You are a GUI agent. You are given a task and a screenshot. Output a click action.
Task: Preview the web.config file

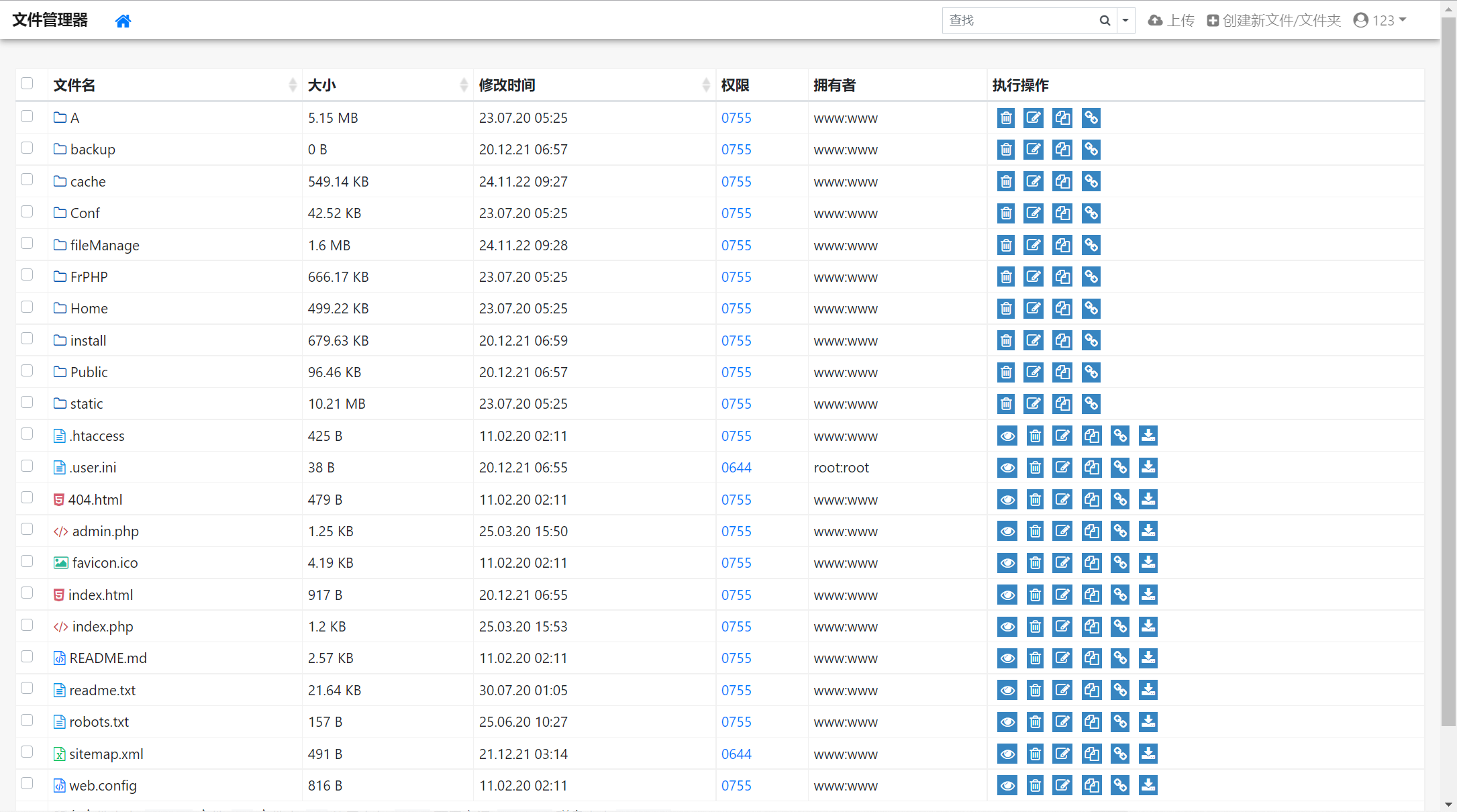(1007, 785)
